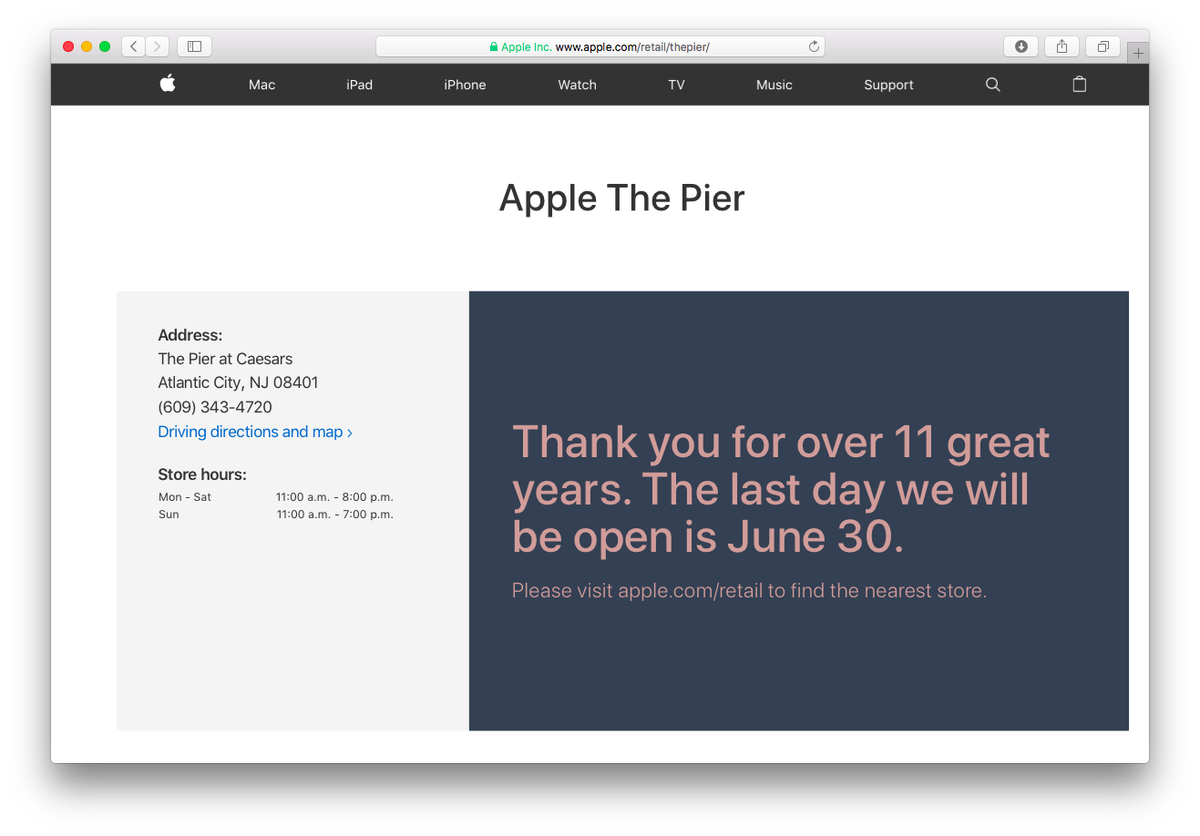
Task: Click the Address: heading
Action: click(190, 335)
